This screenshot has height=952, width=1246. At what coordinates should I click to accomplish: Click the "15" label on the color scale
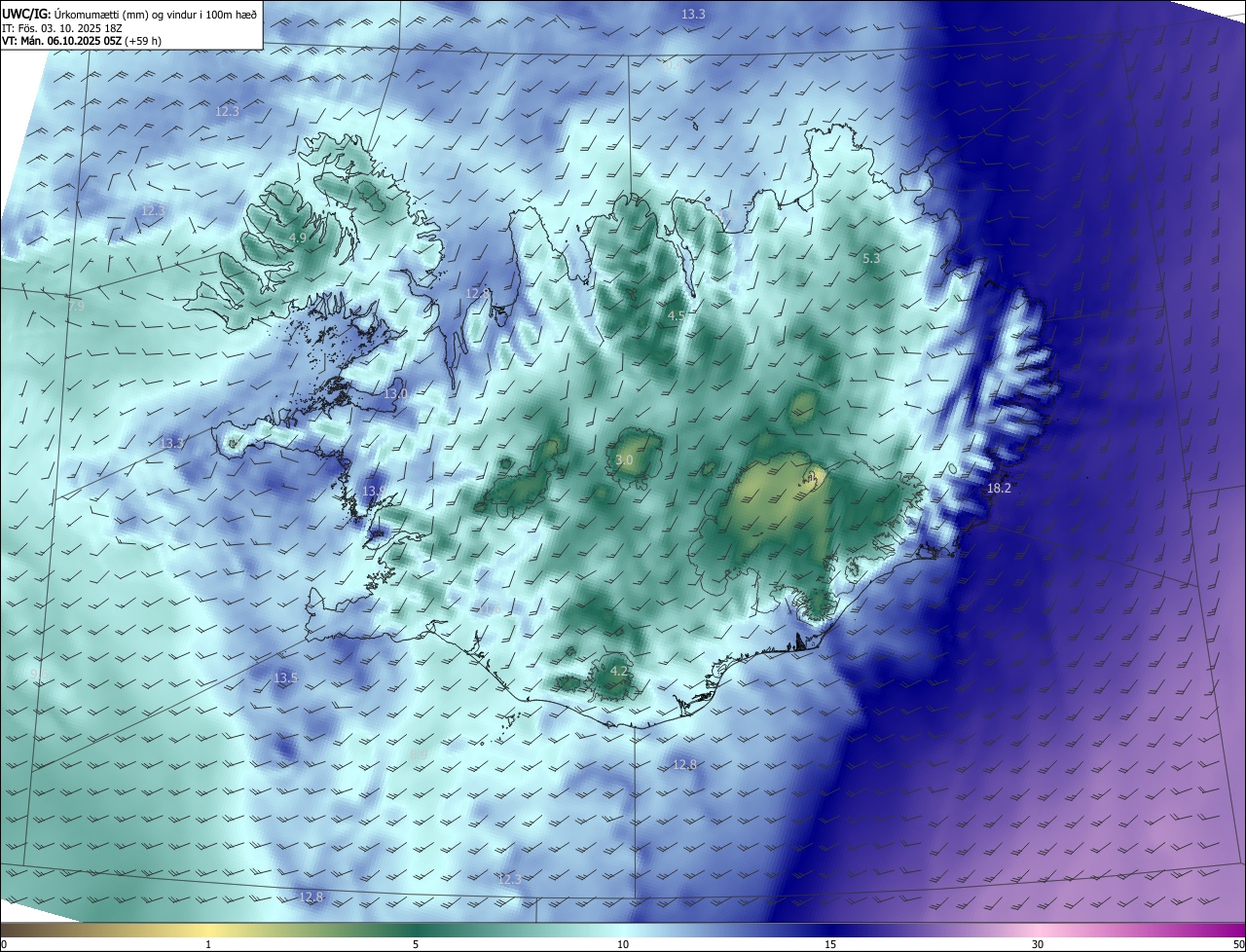tap(830, 944)
